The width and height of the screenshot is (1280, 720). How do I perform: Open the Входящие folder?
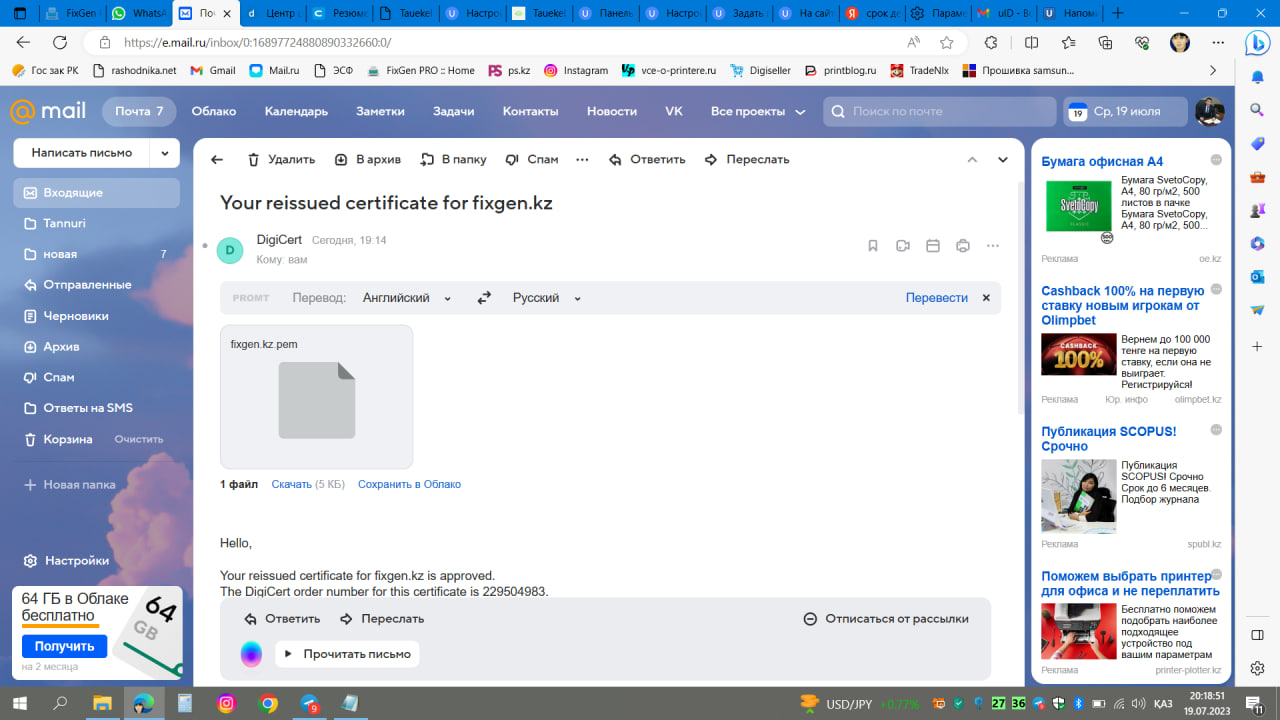96,193
